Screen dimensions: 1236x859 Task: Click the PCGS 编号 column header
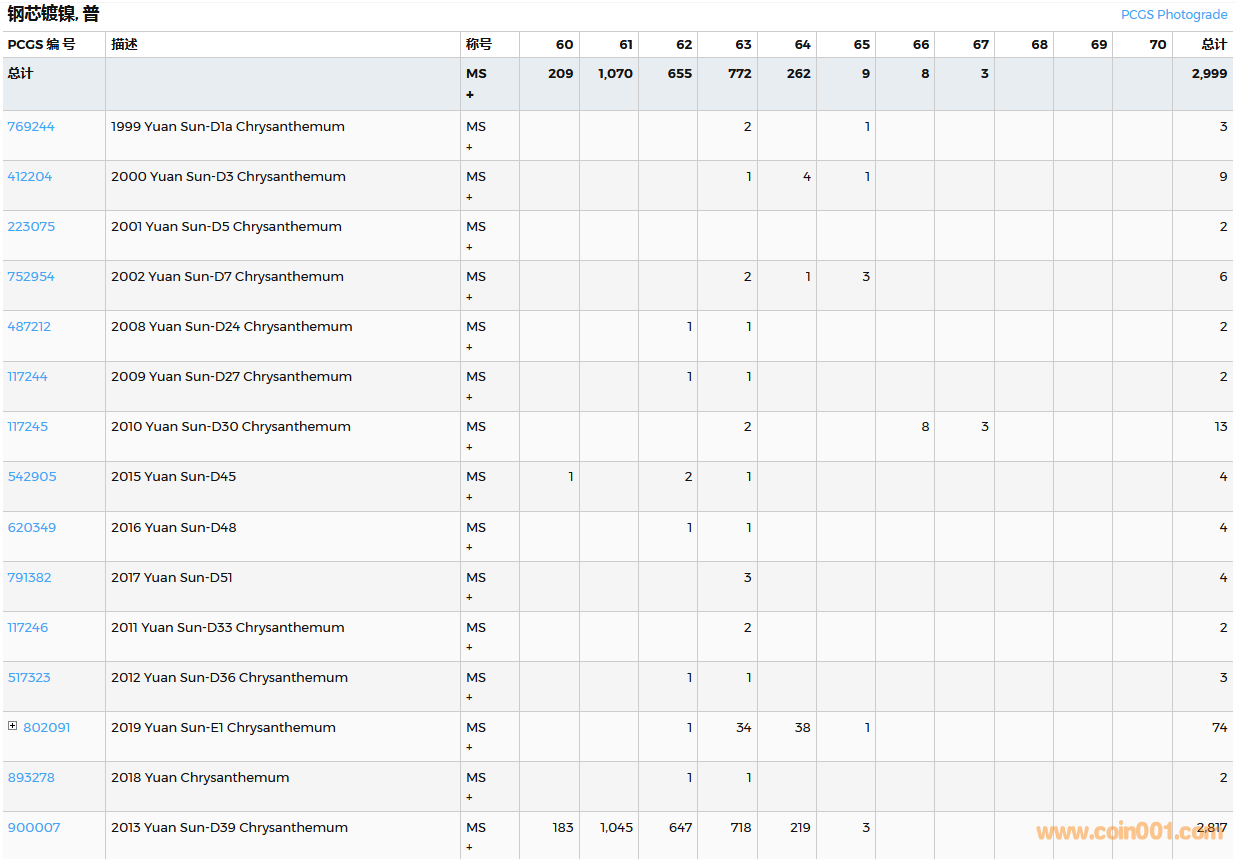(x=41, y=44)
